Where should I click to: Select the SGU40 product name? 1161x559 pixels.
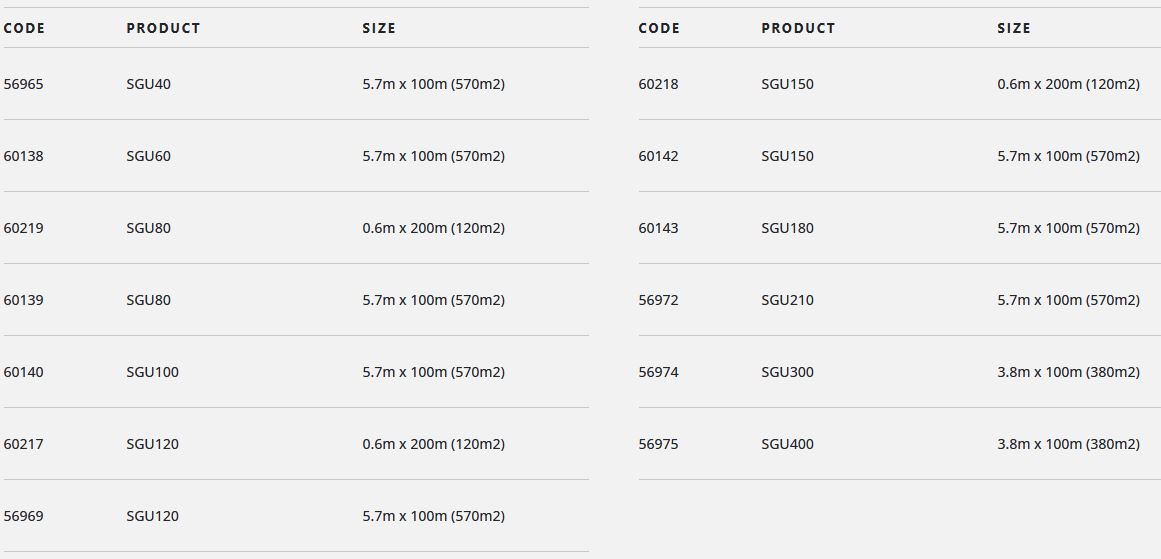(x=148, y=84)
